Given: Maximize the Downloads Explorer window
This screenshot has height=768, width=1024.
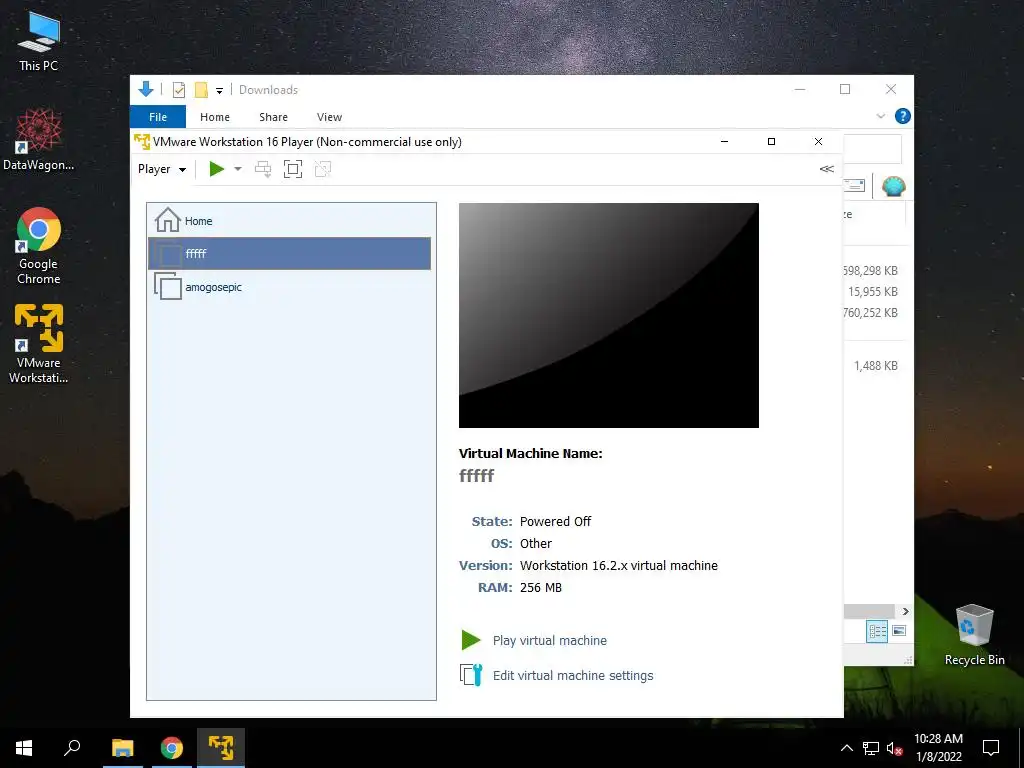Looking at the screenshot, I should pyautogui.click(x=845, y=89).
